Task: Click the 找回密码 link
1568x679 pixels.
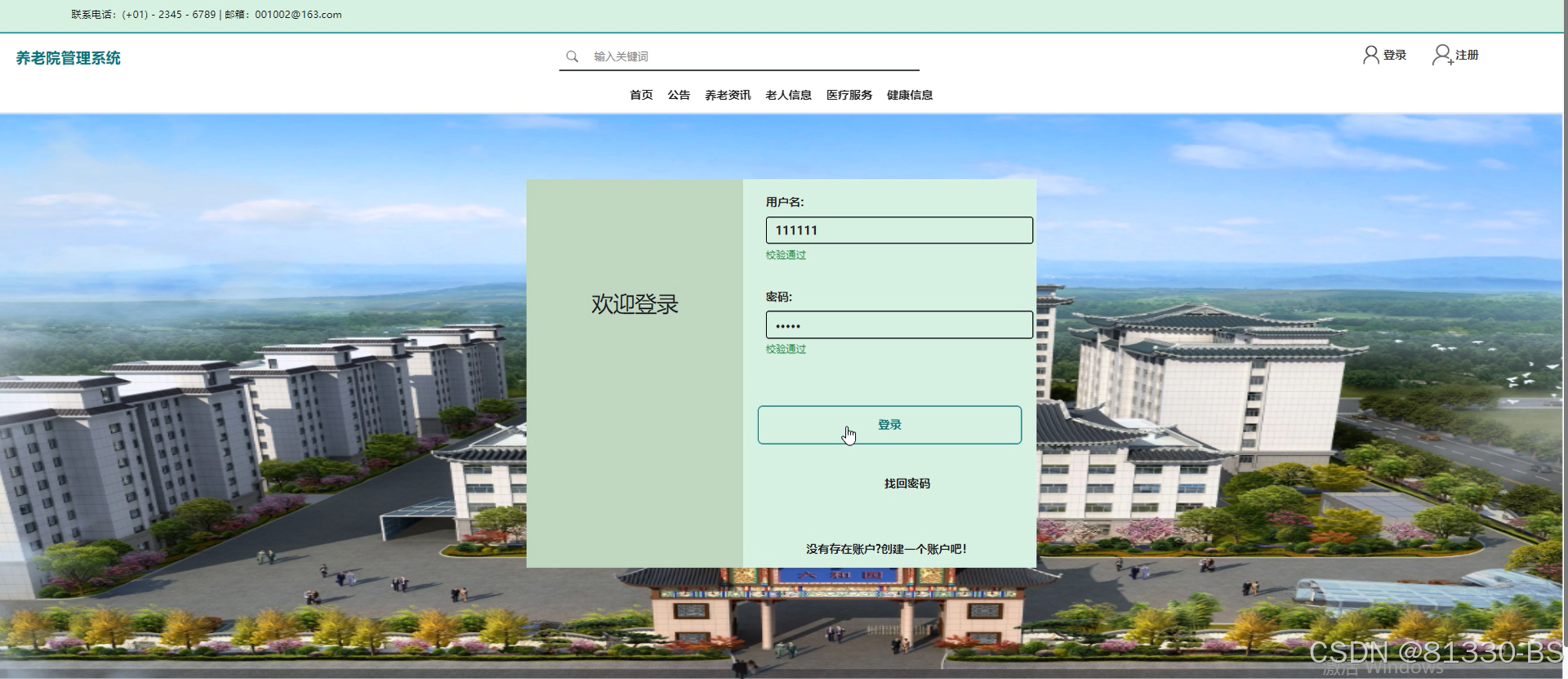Action: 906,484
